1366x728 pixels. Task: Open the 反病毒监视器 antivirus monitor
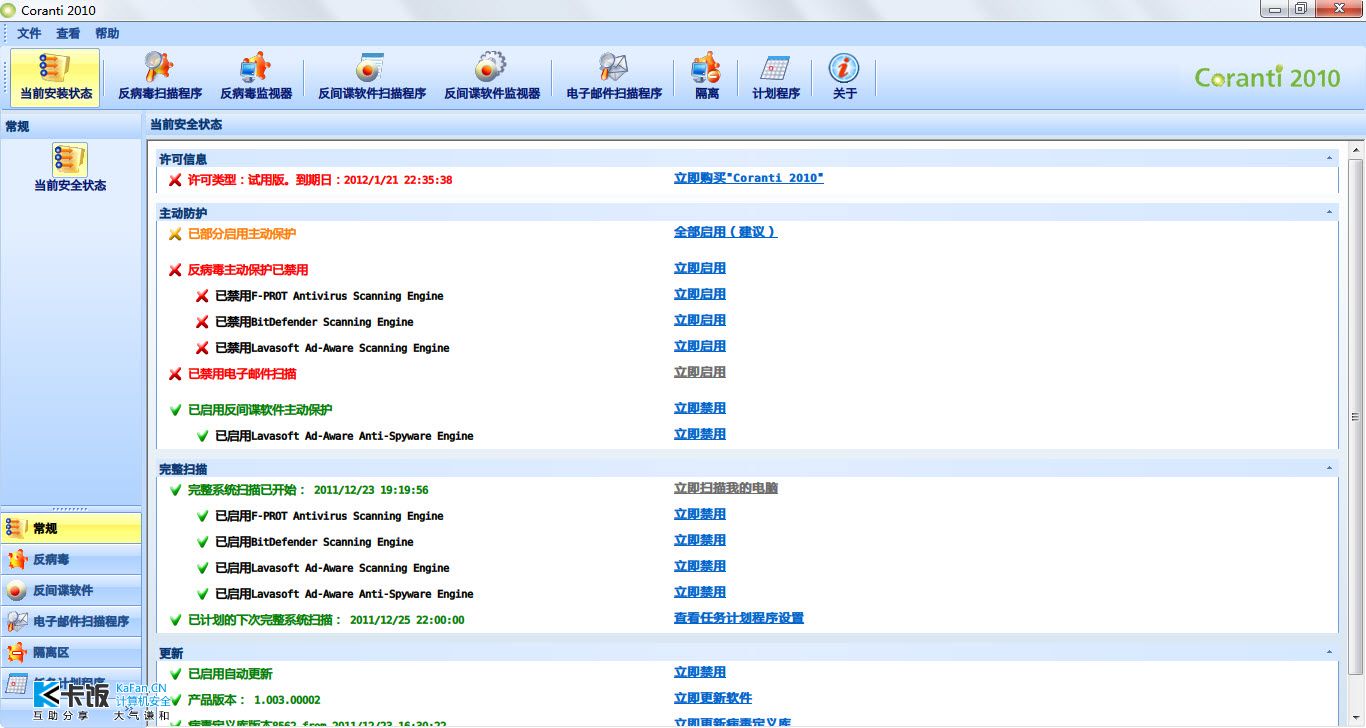[x=256, y=77]
